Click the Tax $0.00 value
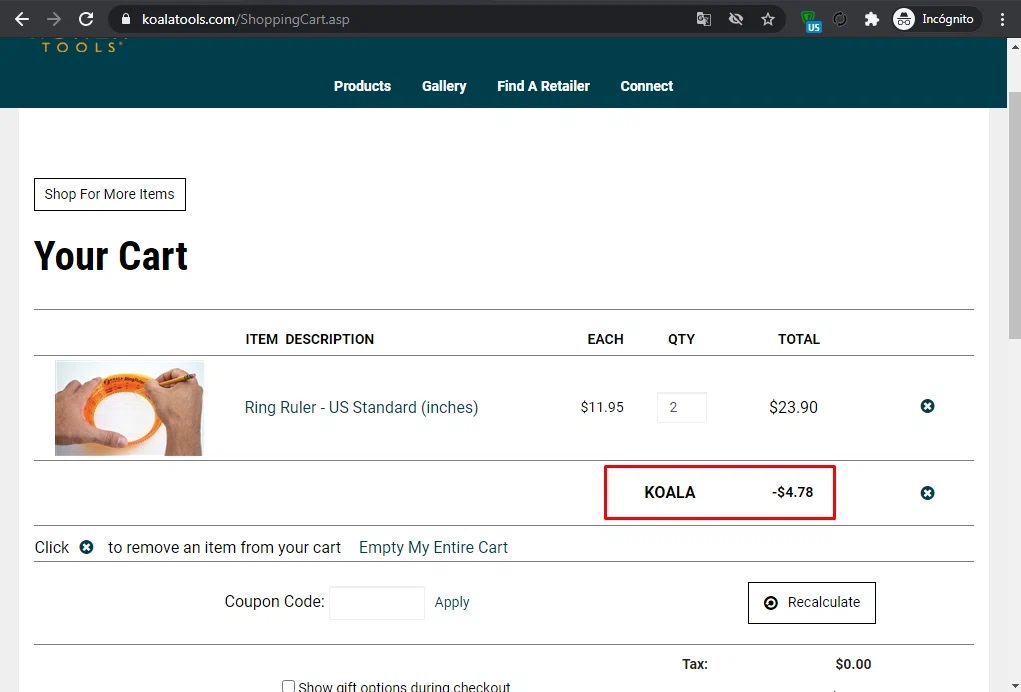The width and height of the screenshot is (1021, 692). point(853,664)
